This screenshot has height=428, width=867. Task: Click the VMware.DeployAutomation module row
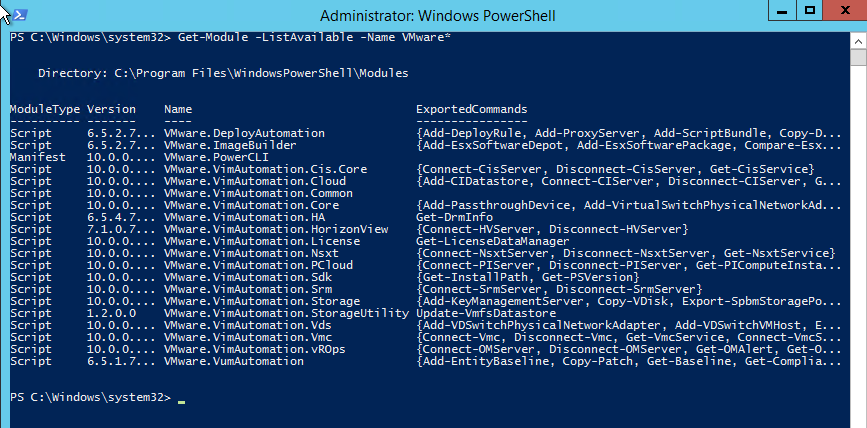(244, 133)
